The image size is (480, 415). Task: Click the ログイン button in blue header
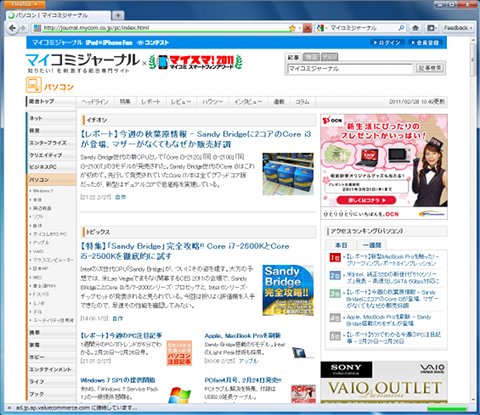(x=388, y=43)
